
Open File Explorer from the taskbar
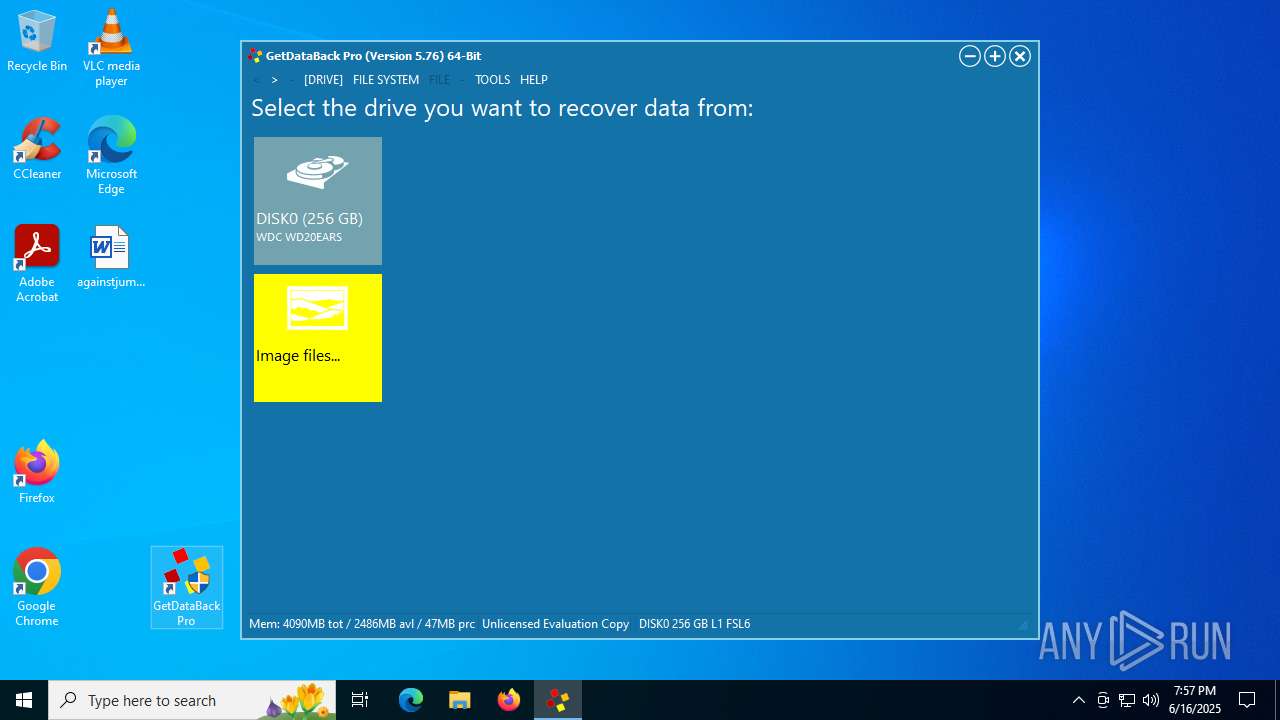(460, 700)
